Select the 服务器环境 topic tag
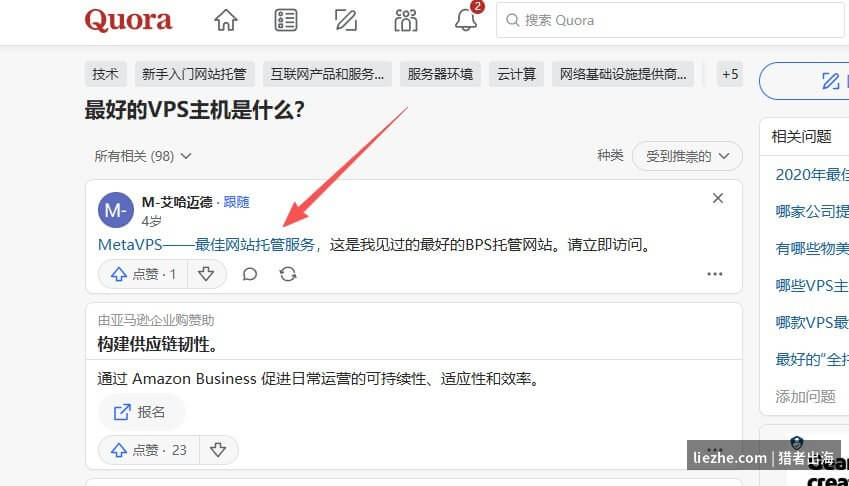Viewport: 849px width, 486px height. click(x=440, y=74)
